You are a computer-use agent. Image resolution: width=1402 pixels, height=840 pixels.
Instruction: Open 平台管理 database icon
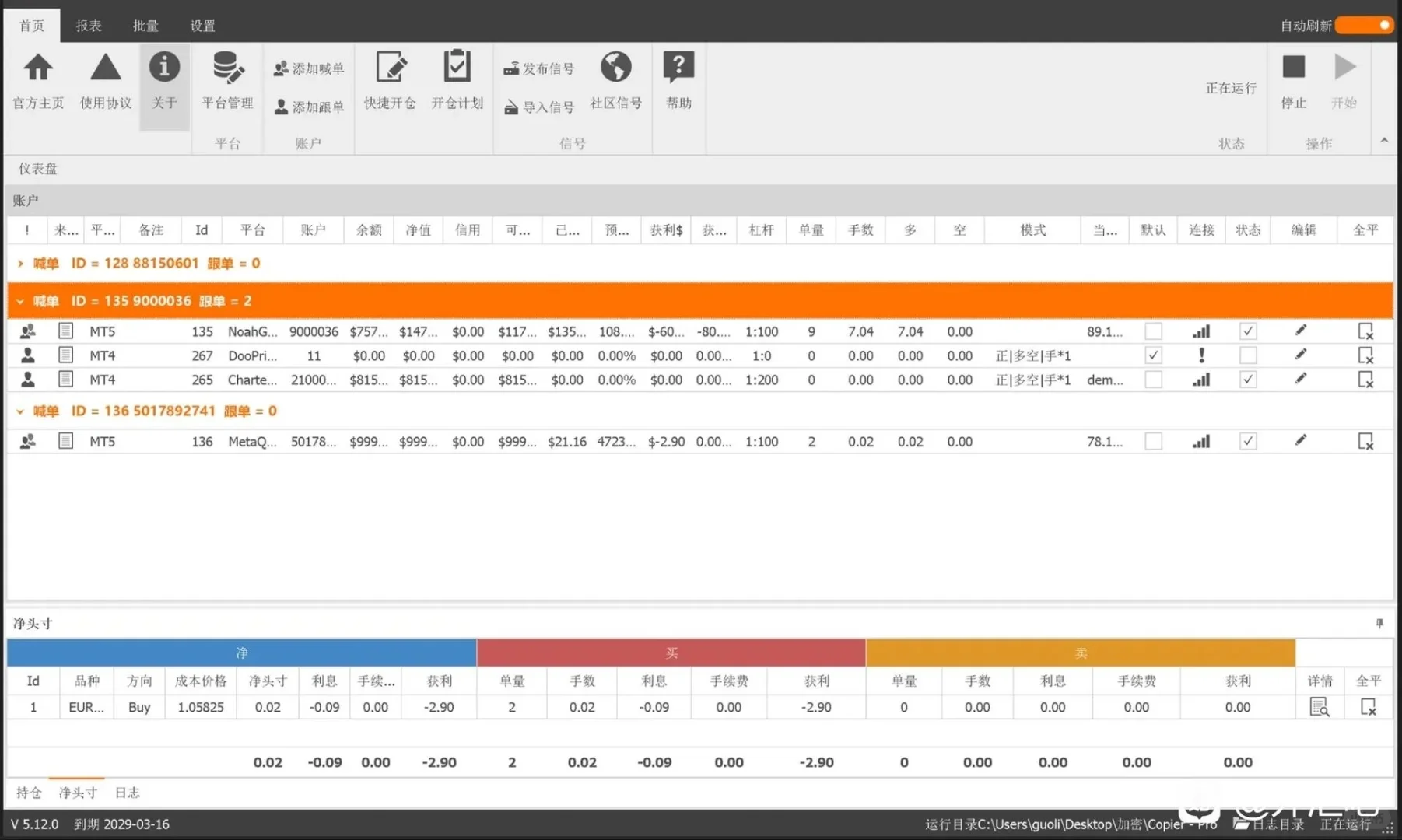tap(227, 68)
